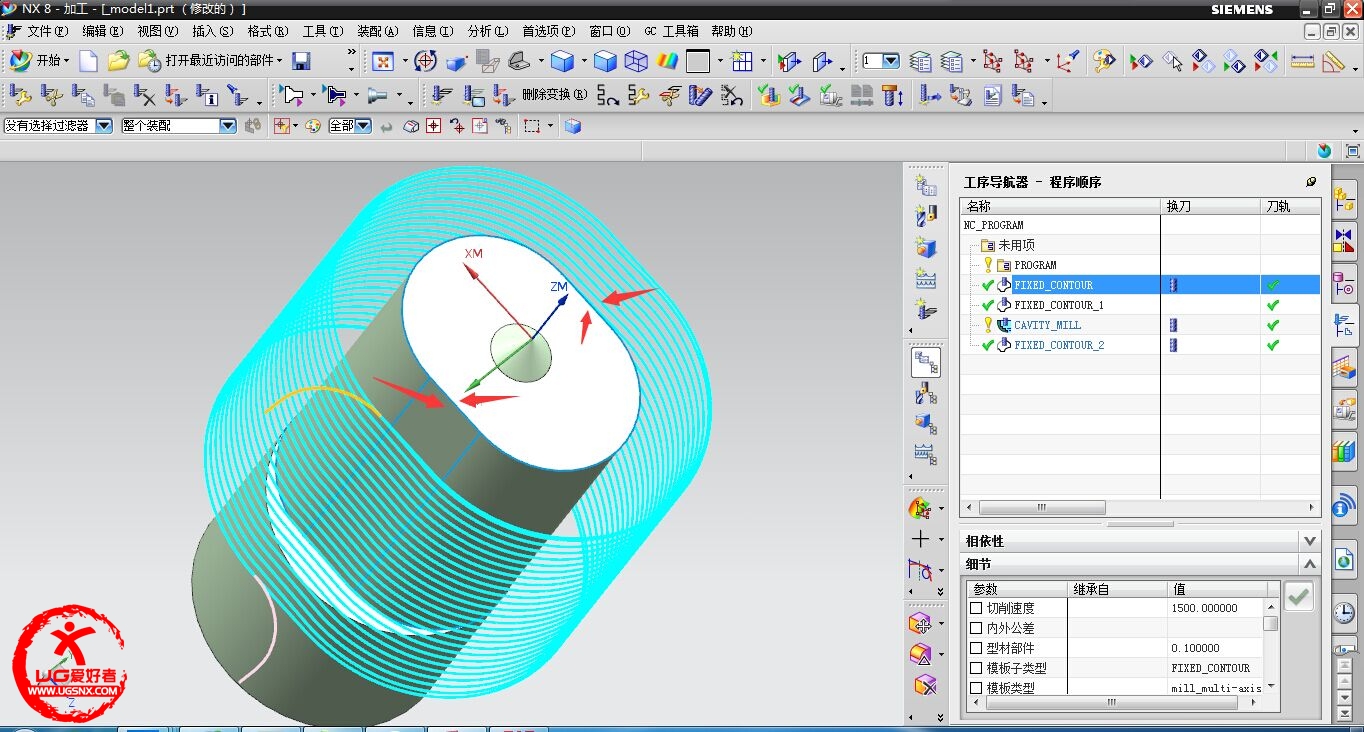
Task: Click the Save floppy disk icon
Action: coord(301,61)
